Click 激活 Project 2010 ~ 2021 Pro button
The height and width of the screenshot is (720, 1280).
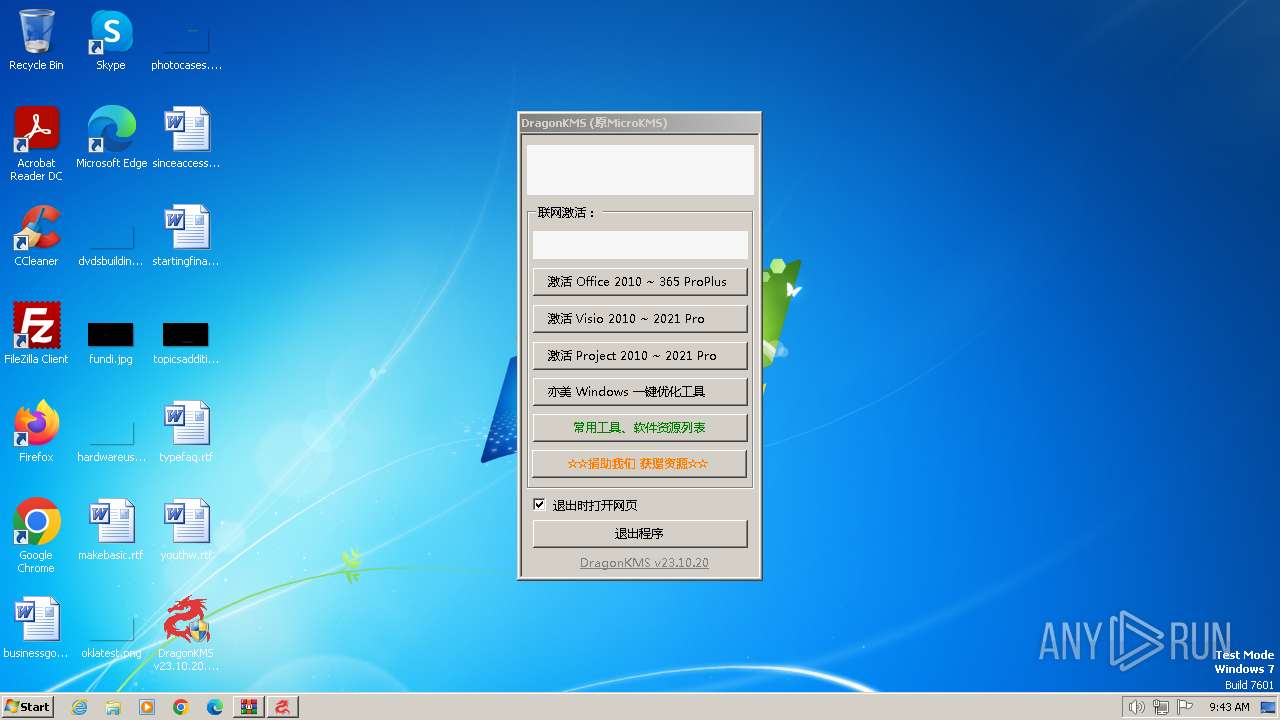640,356
